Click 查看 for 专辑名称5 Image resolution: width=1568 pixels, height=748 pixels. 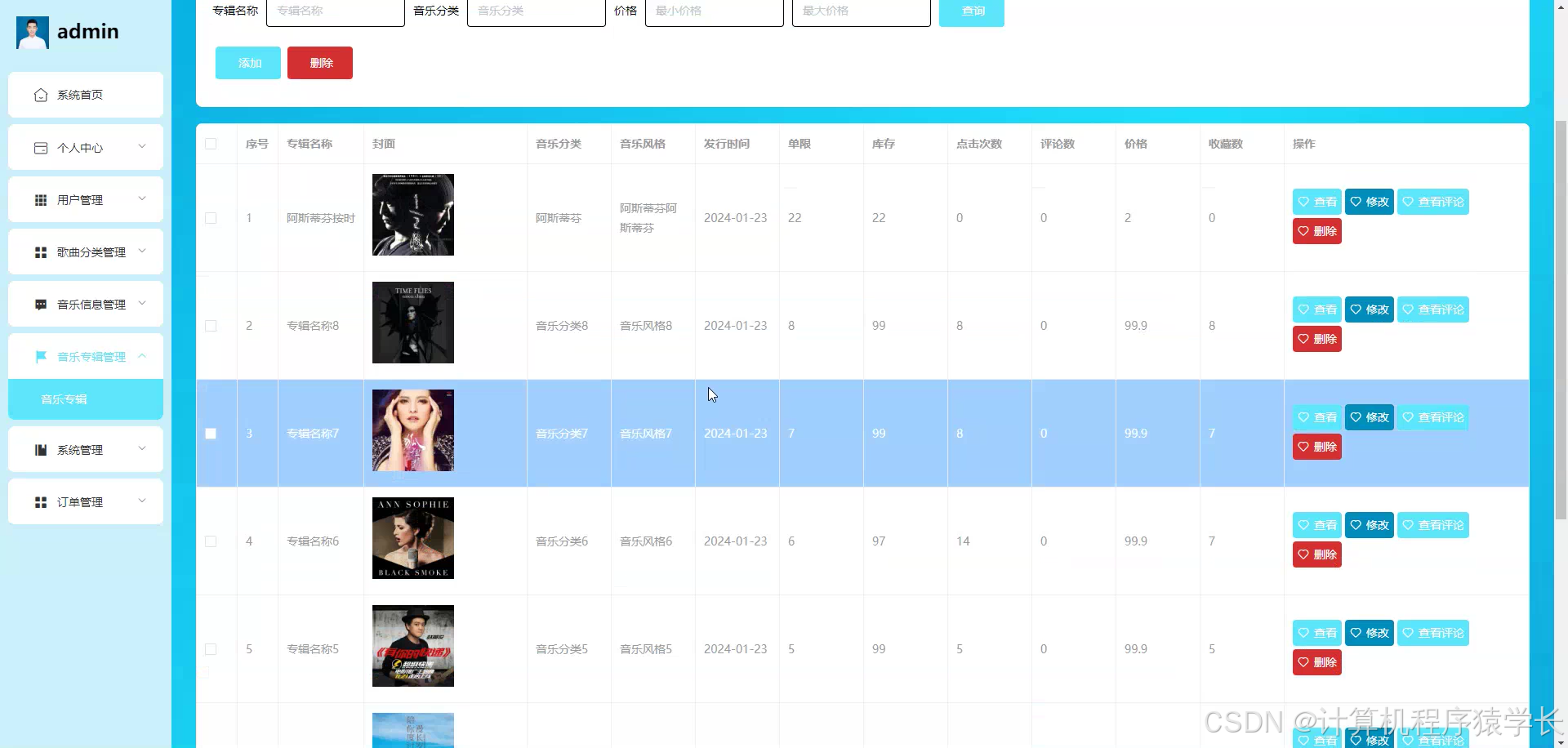click(1317, 633)
